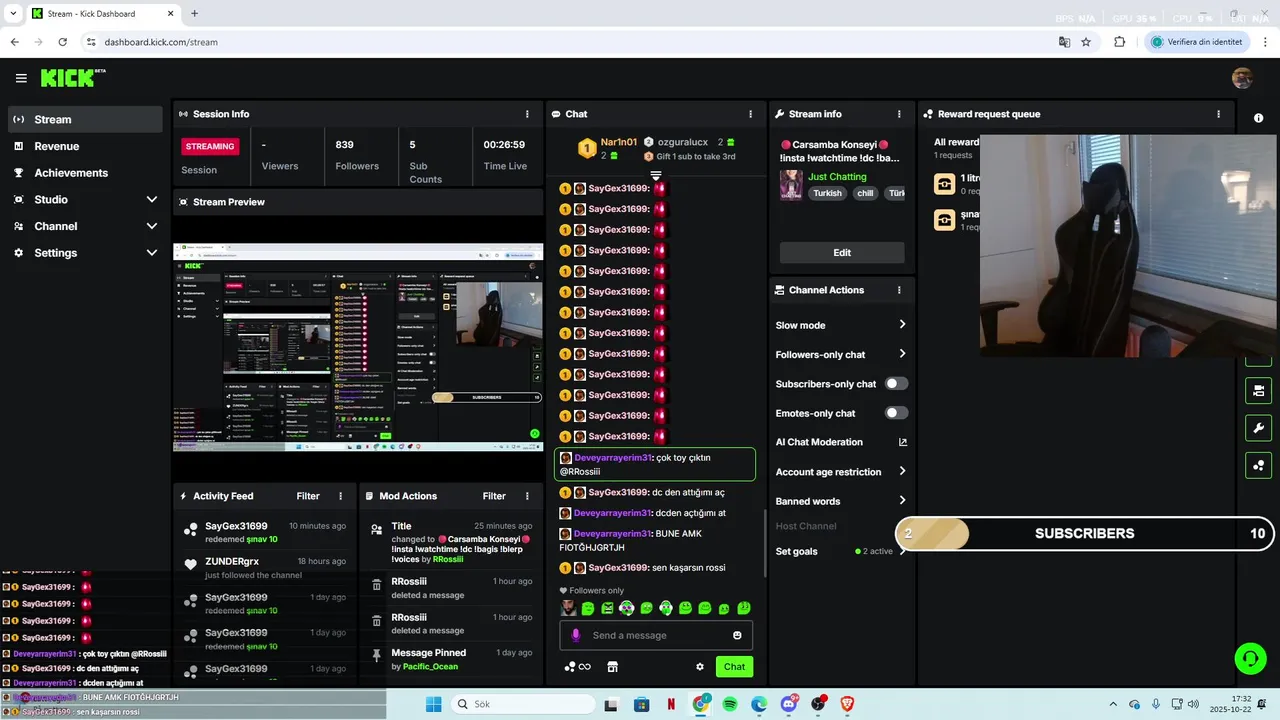Screen dimensions: 1280x720
Task: Open the Activity Feed options menu
Action: tap(341, 496)
